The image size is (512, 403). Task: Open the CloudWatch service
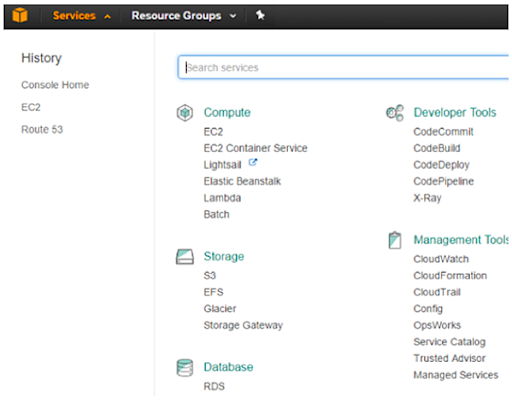[x=441, y=259]
